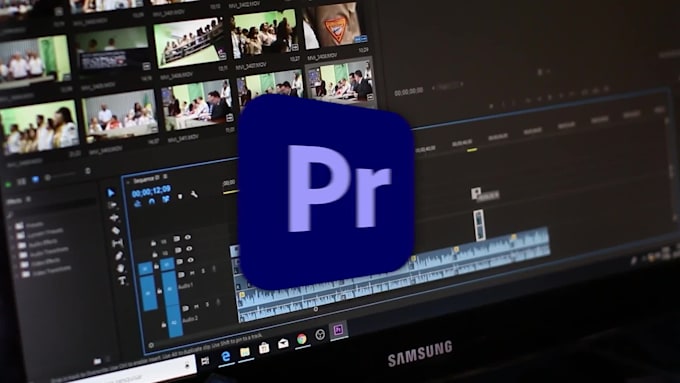Select the Ripple Edit tool
This screenshot has width=680, height=383.
tap(114, 217)
